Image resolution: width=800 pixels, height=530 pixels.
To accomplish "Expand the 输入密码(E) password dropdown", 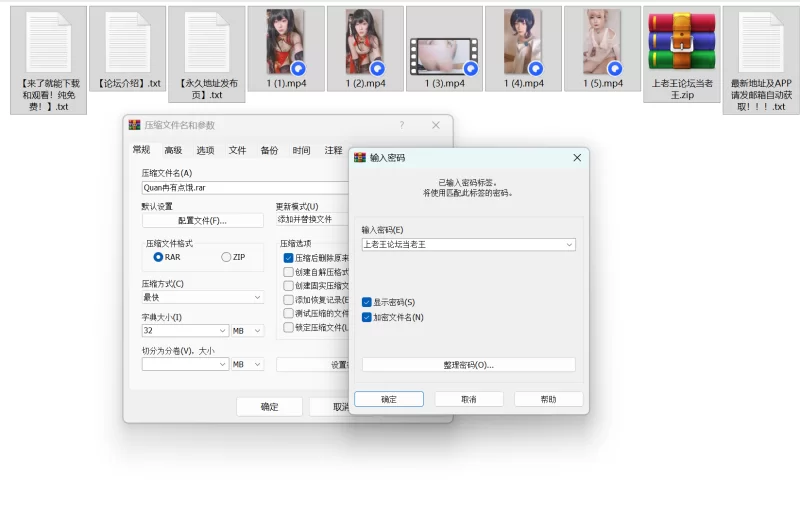I will point(569,244).
